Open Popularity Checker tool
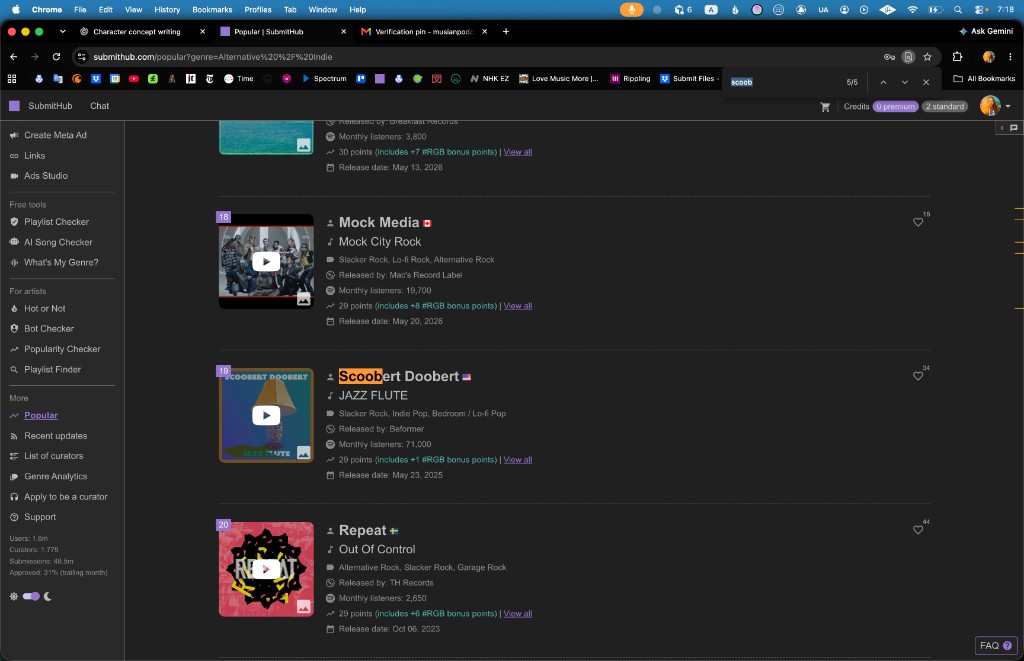 click(62, 349)
